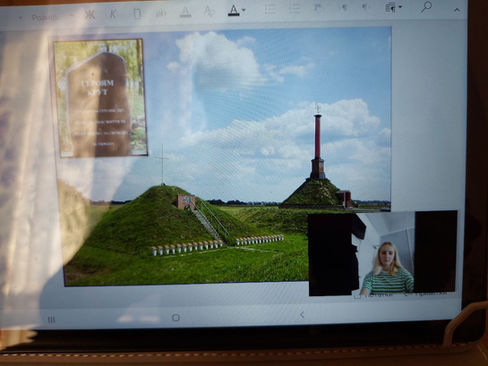This screenshot has height=366, width=488.
Task: Expand the styles dropdown arrow
Action: click(400, 7)
